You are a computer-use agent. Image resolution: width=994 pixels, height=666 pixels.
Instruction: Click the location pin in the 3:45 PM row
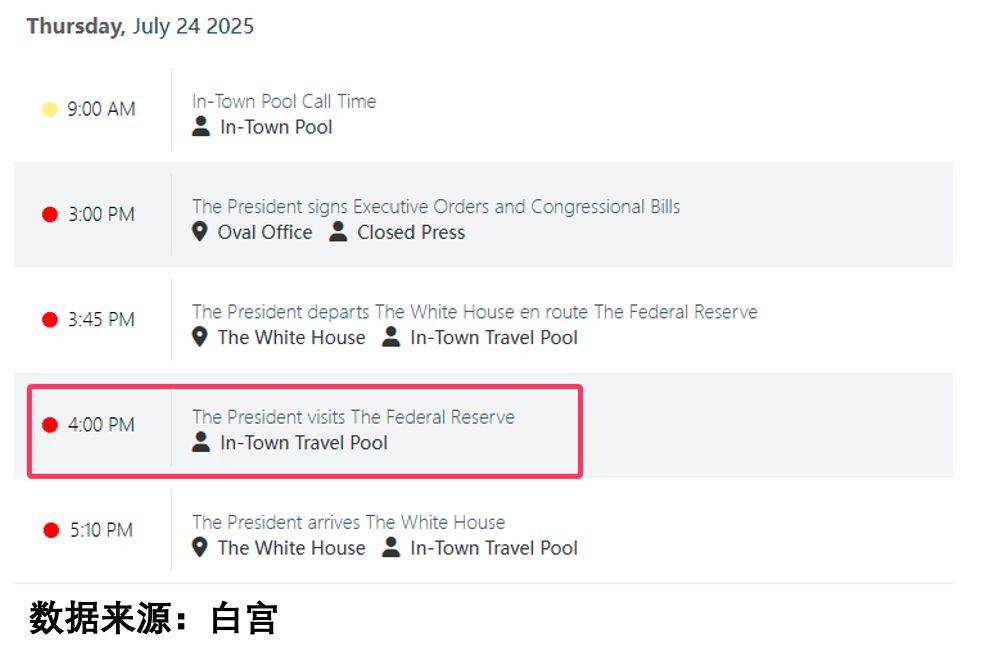[x=200, y=337]
